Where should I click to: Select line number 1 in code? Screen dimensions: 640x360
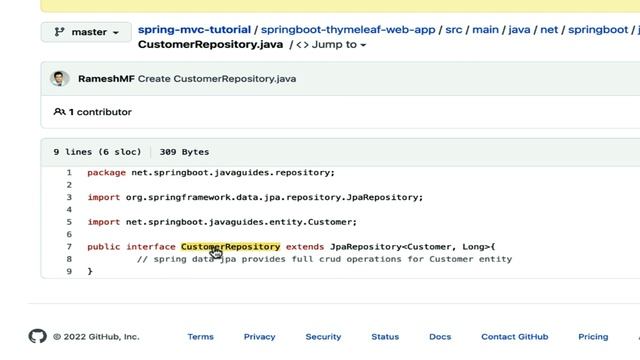pos(69,173)
